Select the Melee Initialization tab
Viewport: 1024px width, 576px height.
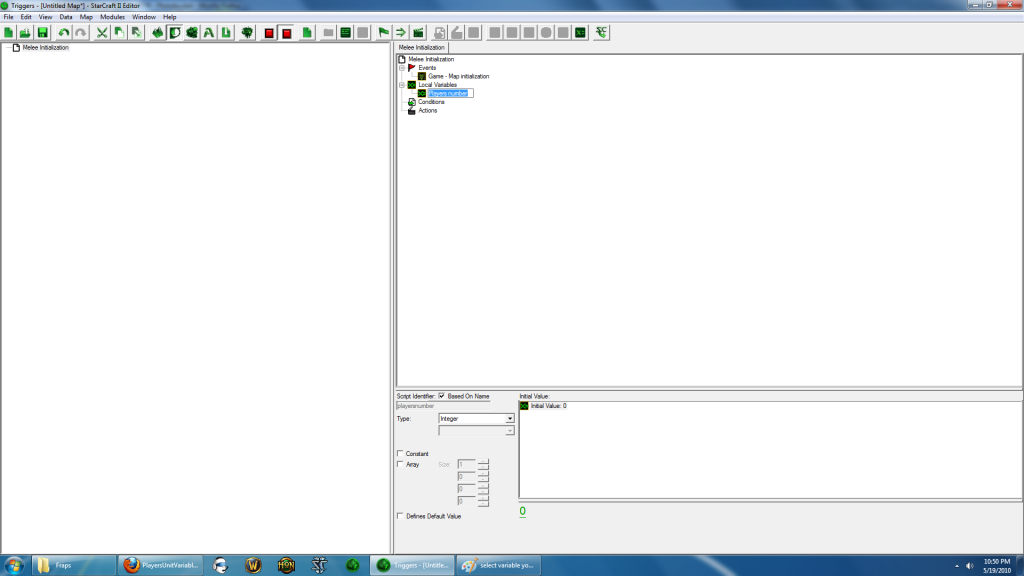pyautogui.click(x=421, y=48)
